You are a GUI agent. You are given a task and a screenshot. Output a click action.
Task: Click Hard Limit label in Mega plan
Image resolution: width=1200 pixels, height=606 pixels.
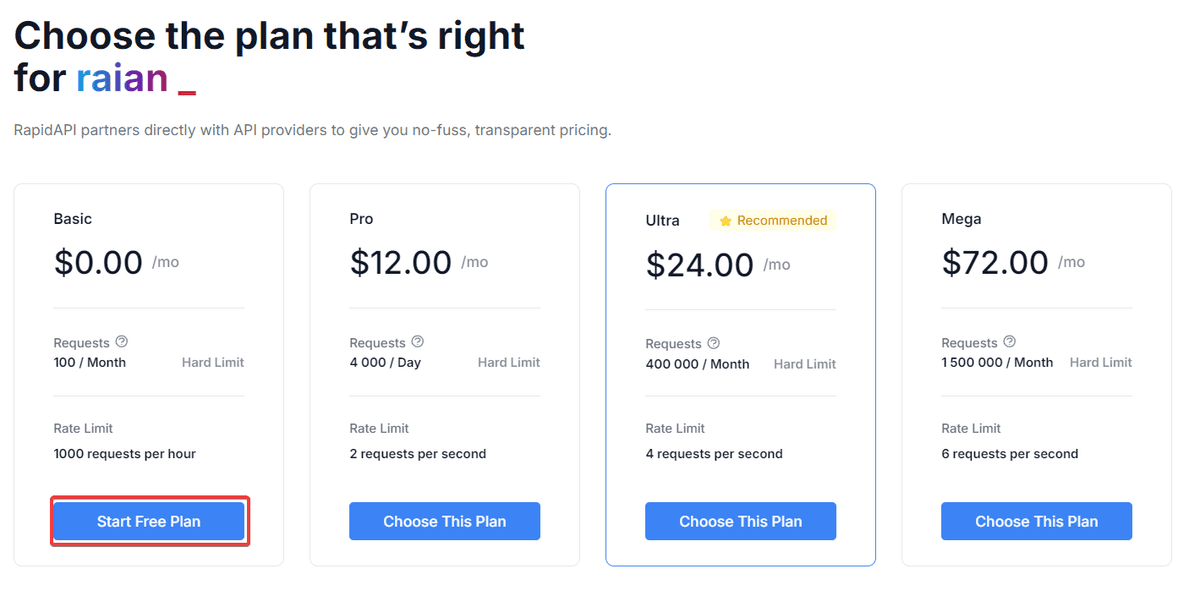point(1101,362)
